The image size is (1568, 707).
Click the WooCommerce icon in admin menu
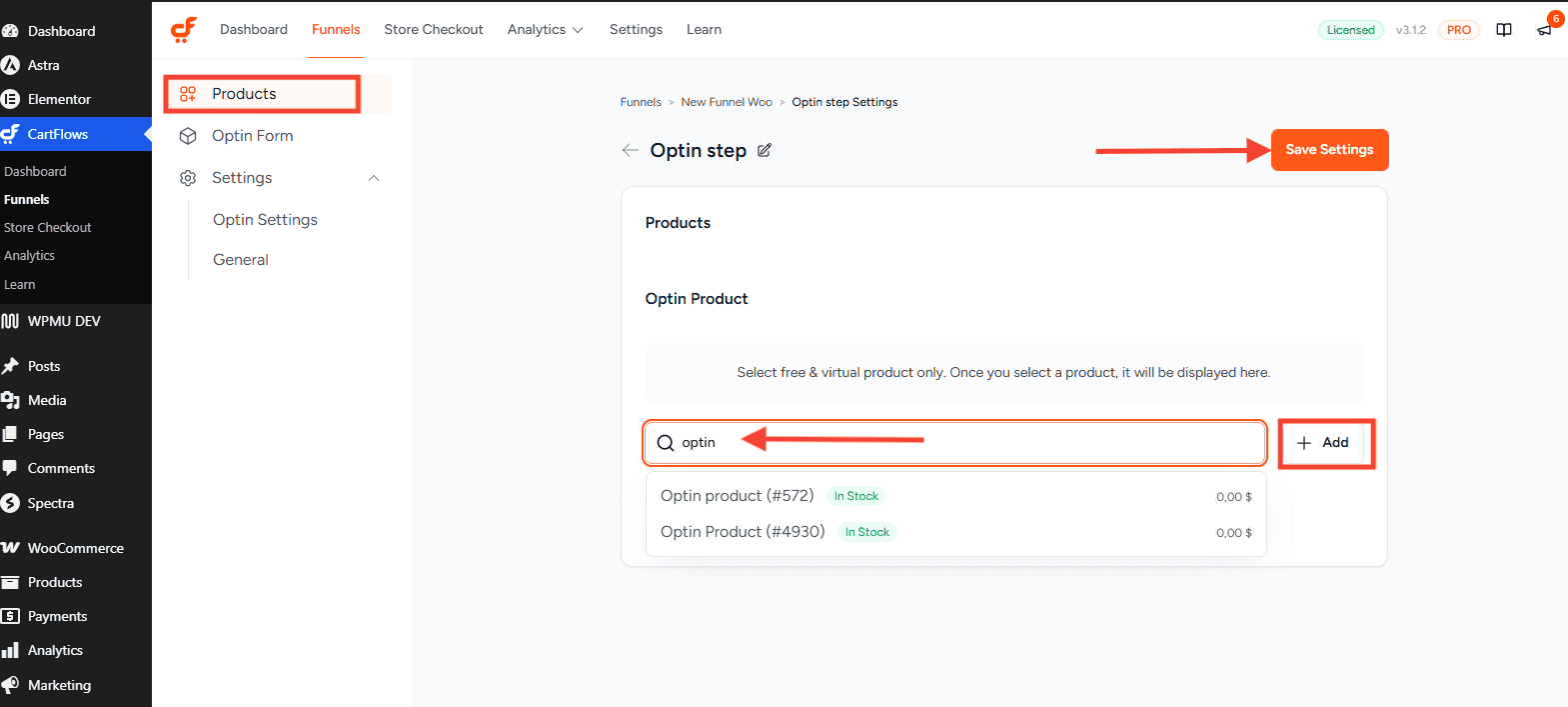coord(10,548)
